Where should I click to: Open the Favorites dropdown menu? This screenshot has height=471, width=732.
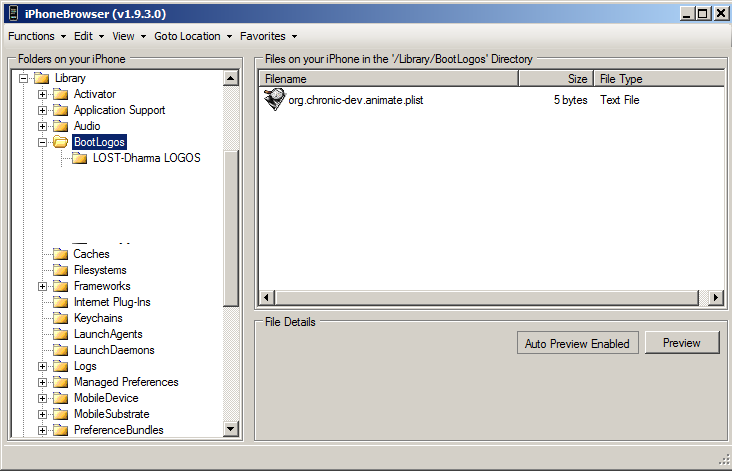[268, 36]
